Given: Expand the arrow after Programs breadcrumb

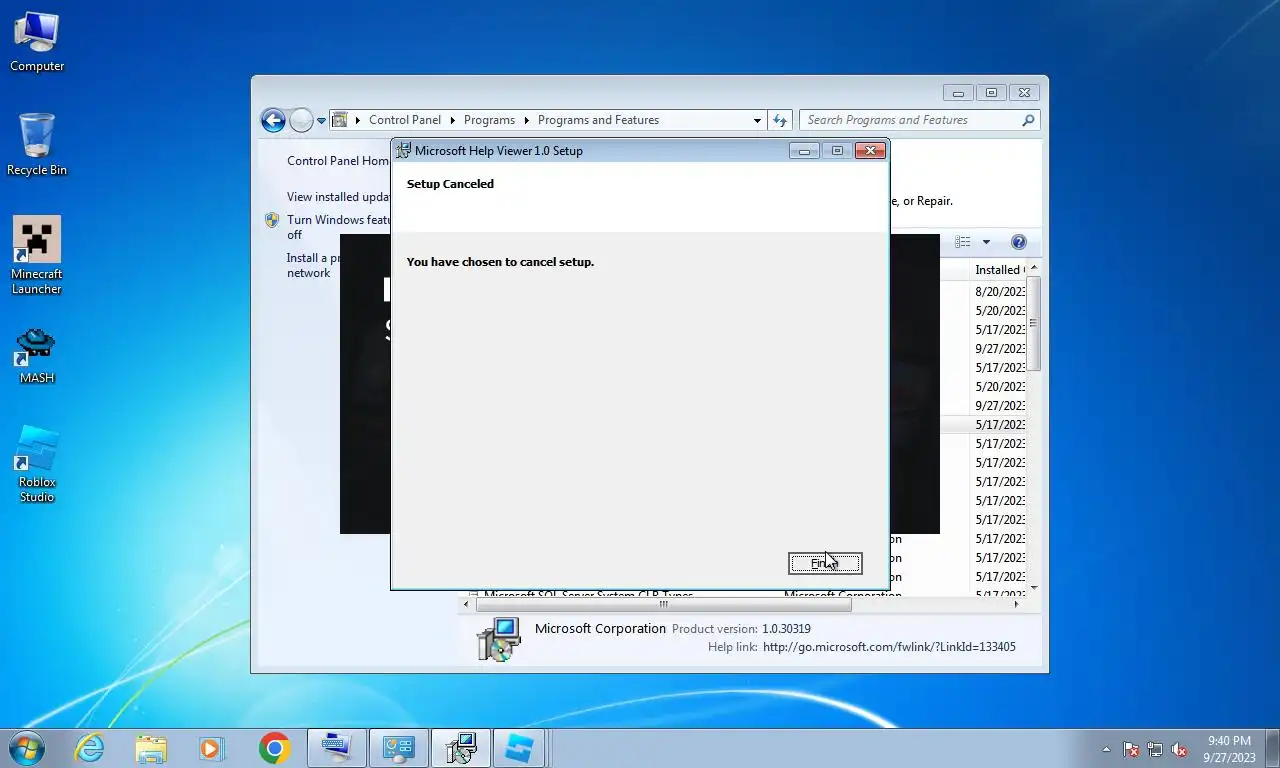Looking at the screenshot, I should tap(526, 120).
